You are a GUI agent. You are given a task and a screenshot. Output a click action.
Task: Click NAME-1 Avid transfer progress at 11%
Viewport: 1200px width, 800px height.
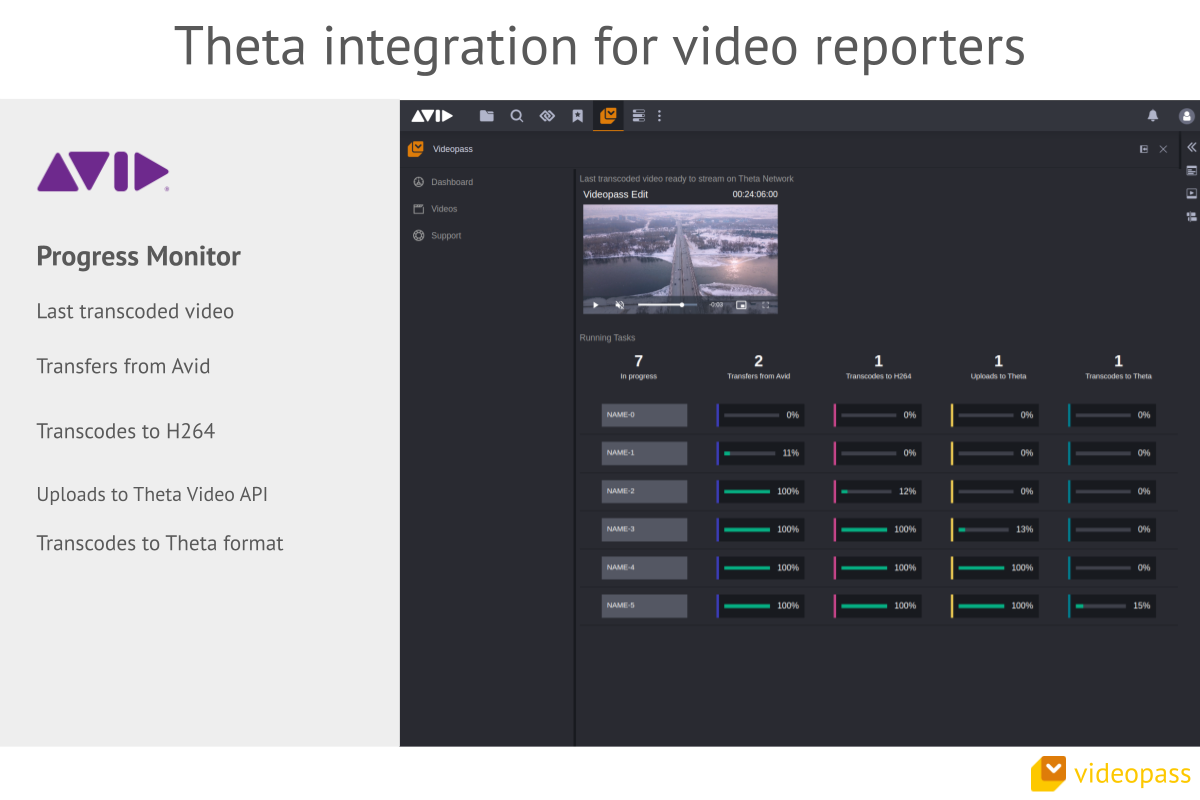[761, 453]
